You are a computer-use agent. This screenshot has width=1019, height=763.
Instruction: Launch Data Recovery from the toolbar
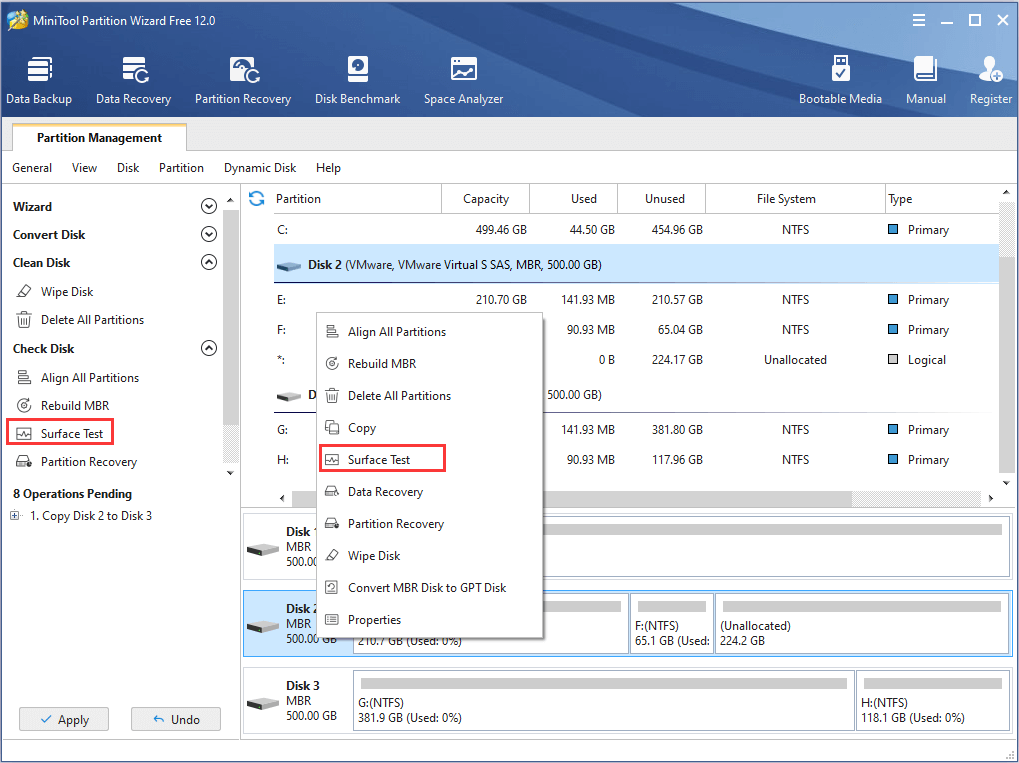(x=134, y=81)
